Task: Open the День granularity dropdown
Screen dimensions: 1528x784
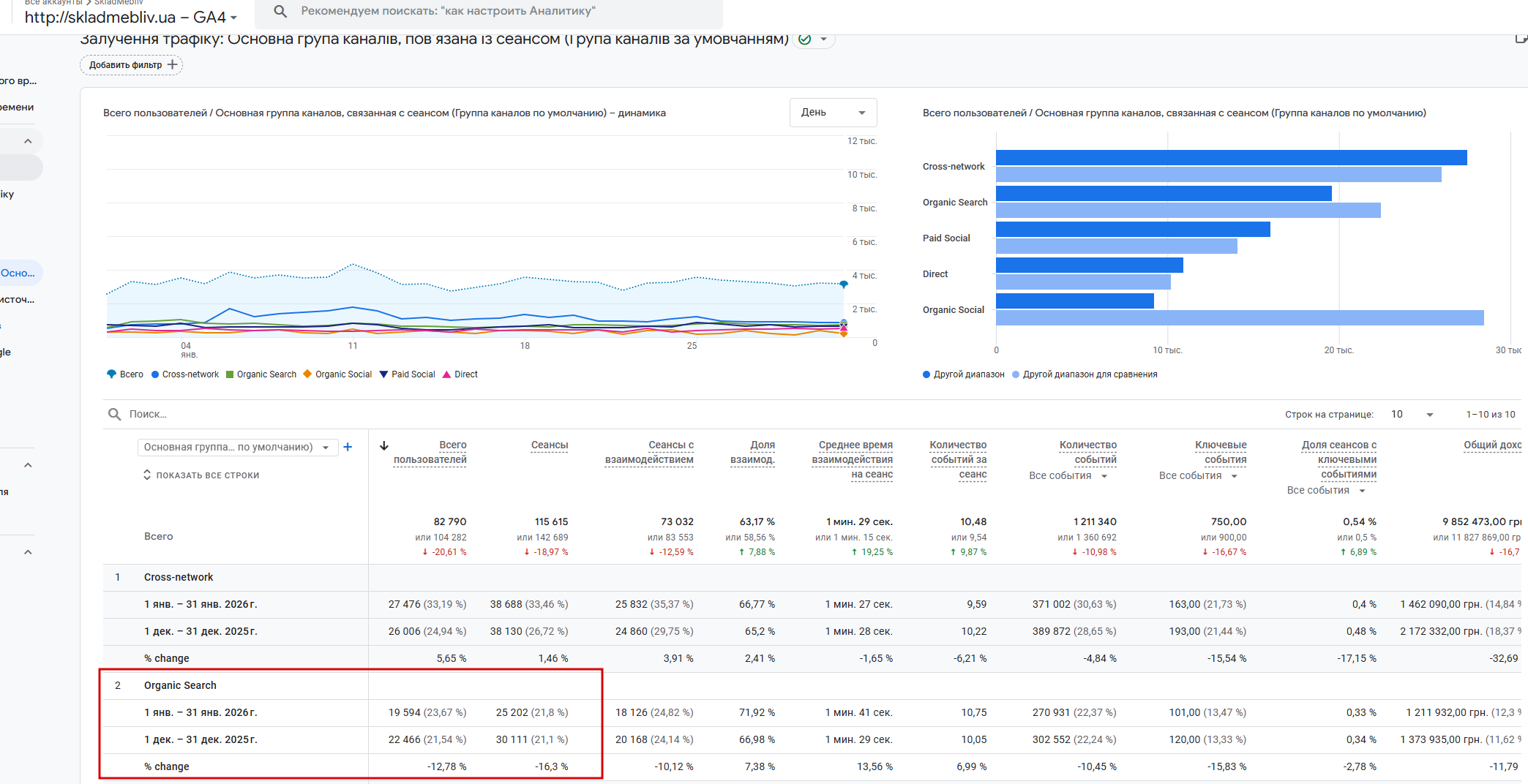Action: [x=833, y=113]
